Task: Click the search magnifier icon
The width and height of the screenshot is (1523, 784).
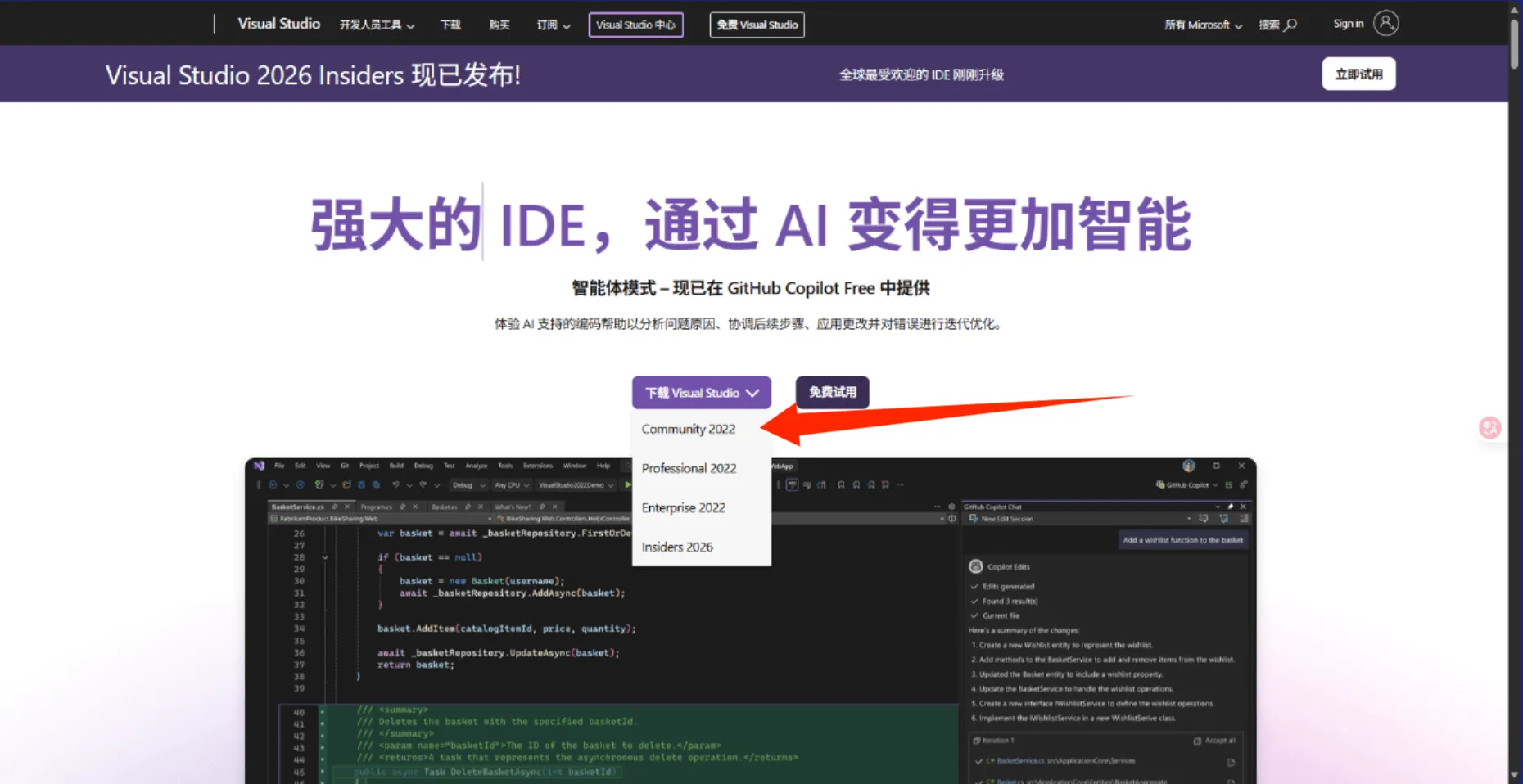Action: point(1290,25)
